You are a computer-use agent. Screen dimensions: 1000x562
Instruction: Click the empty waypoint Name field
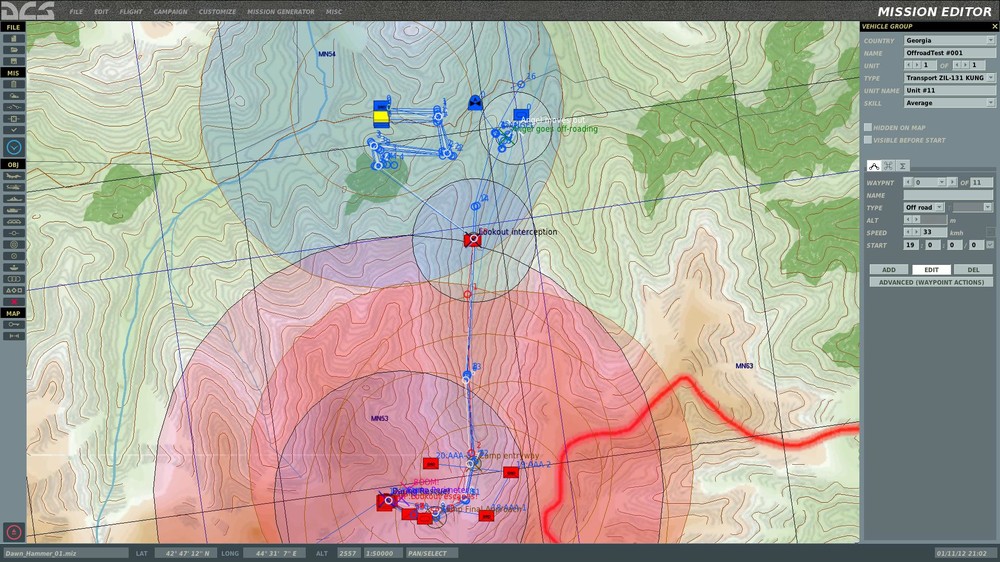(x=948, y=195)
